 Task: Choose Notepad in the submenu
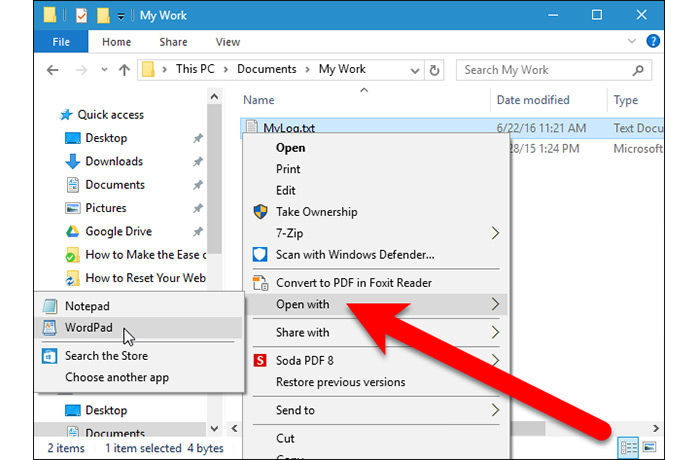(x=87, y=305)
